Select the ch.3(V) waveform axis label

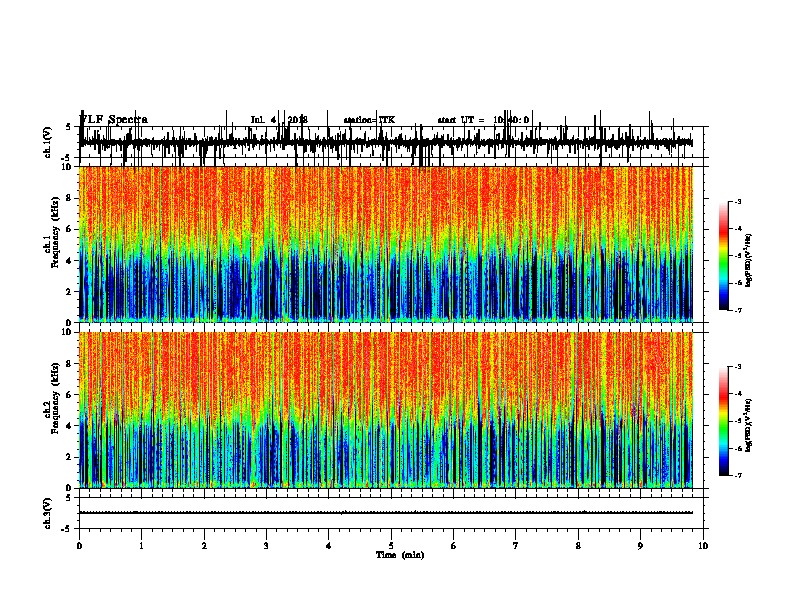click(x=48, y=513)
